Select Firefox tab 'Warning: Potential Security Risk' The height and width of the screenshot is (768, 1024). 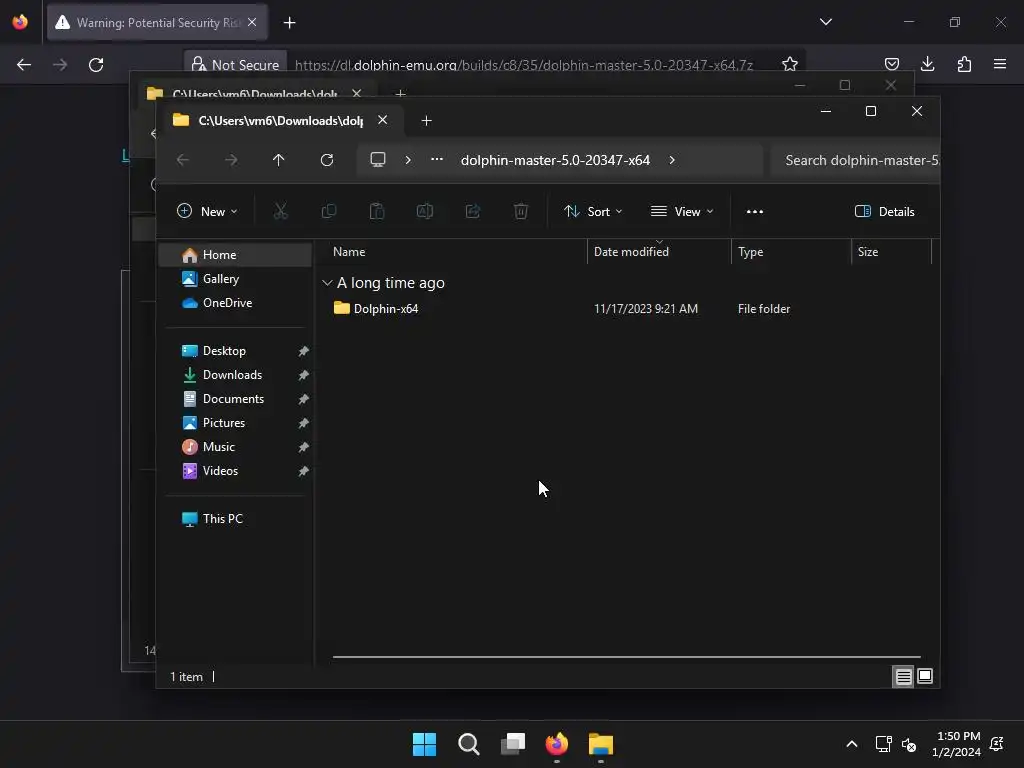click(x=157, y=23)
